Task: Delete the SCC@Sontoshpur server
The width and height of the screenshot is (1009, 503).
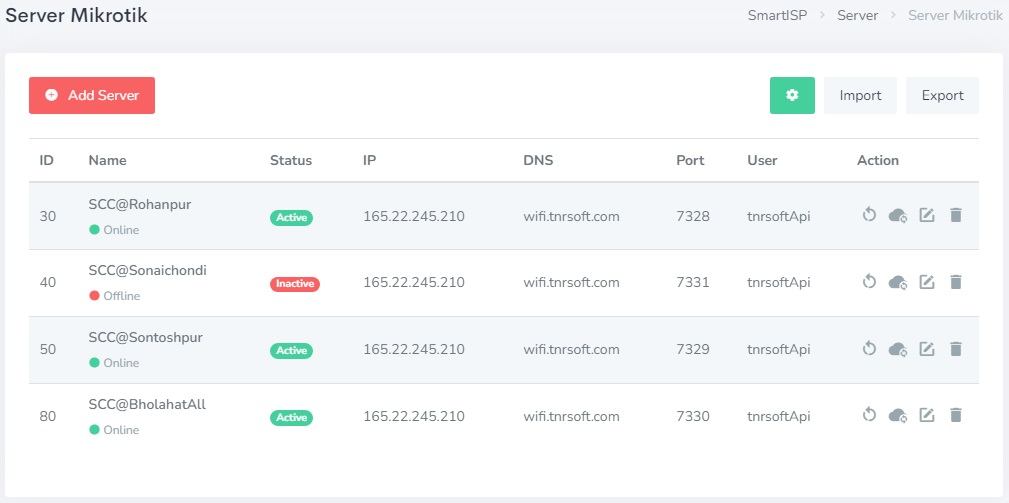Action: click(x=955, y=349)
